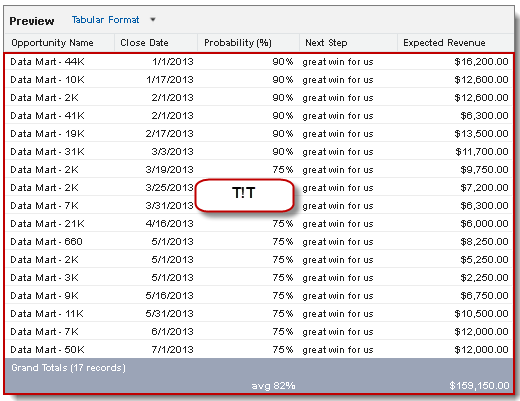Select the 'Data Mart - 3K' cell
The width and height of the screenshot is (520, 401).
44,278
